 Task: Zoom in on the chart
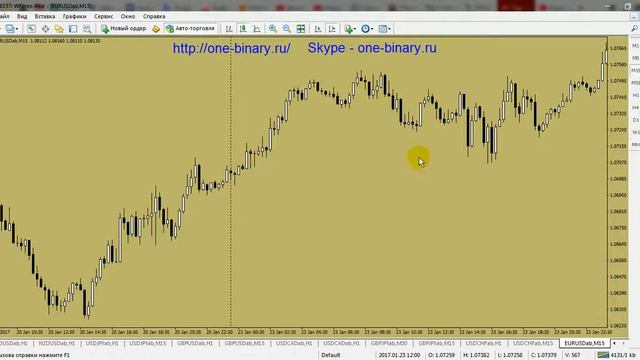[x=273, y=29]
